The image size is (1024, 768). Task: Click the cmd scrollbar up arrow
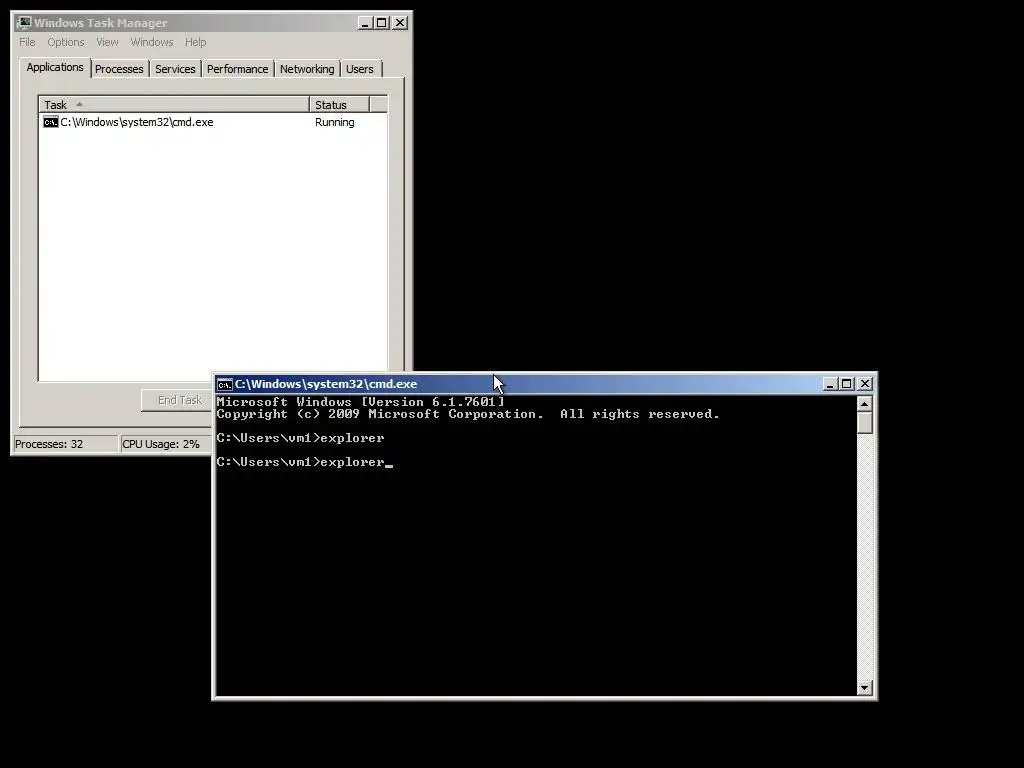coord(865,404)
